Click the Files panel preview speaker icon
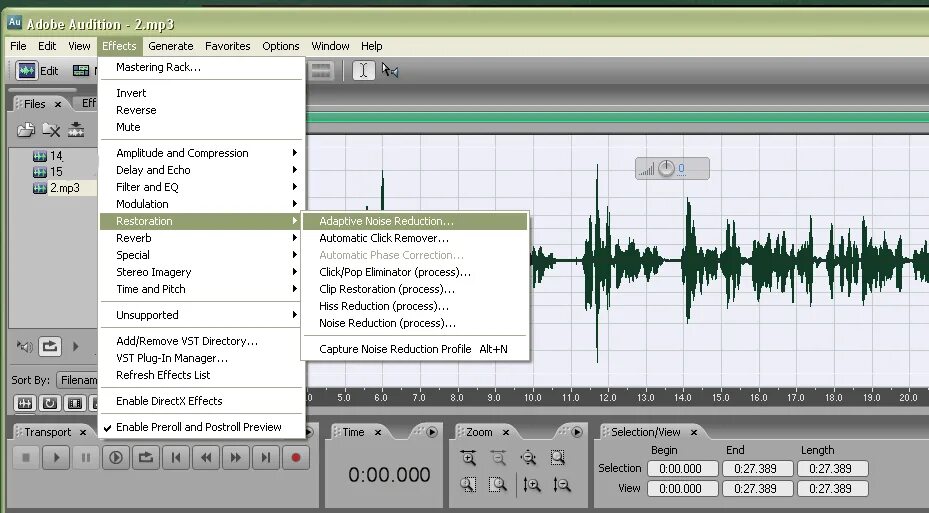 click(24, 346)
